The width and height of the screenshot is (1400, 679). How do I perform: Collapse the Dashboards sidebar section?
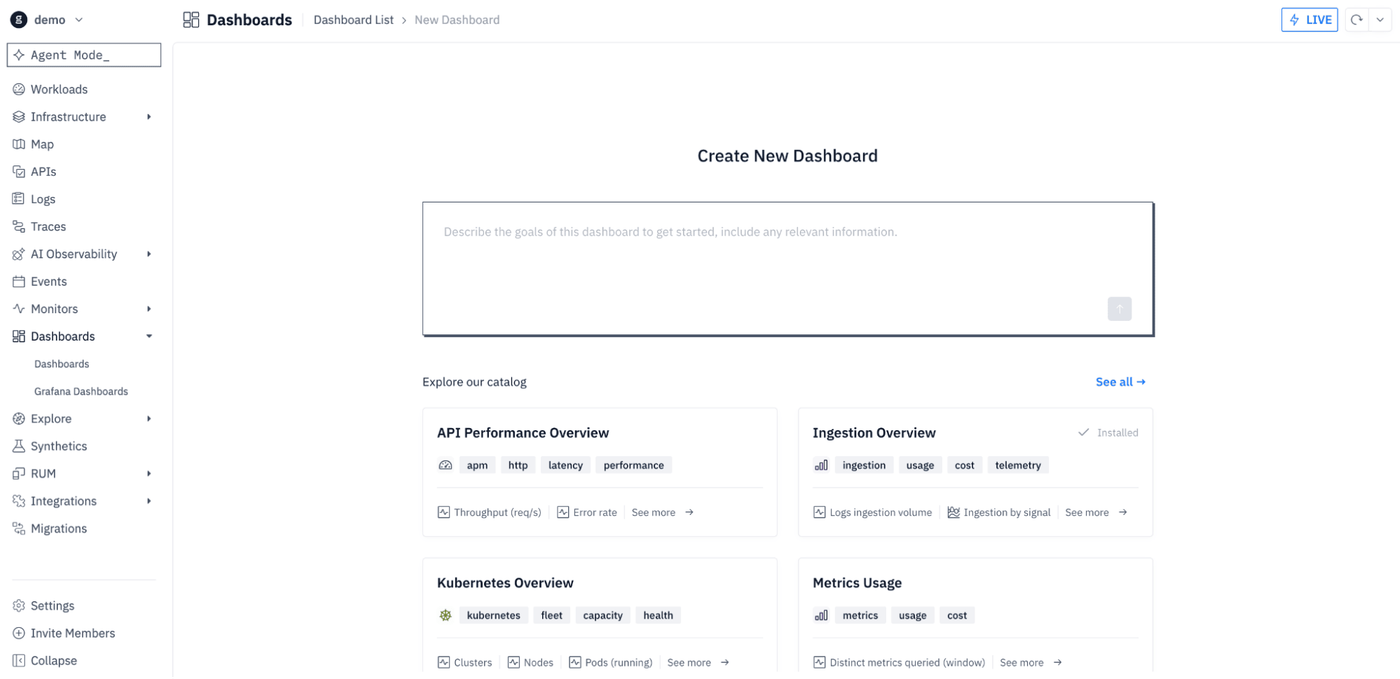(149, 337)
